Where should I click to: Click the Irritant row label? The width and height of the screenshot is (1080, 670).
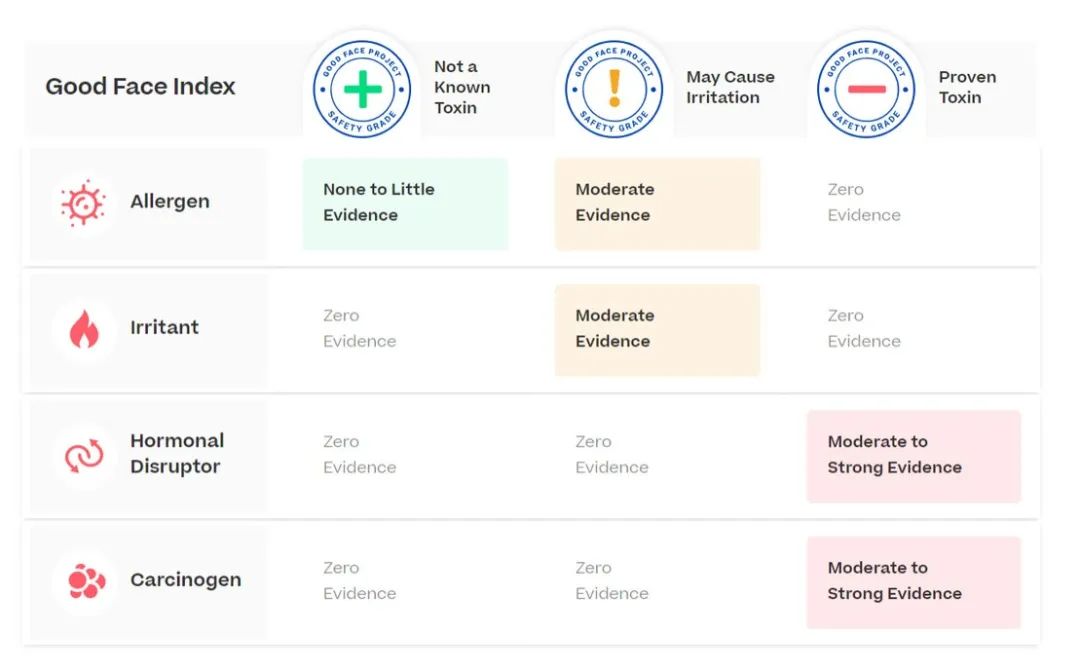165,327
